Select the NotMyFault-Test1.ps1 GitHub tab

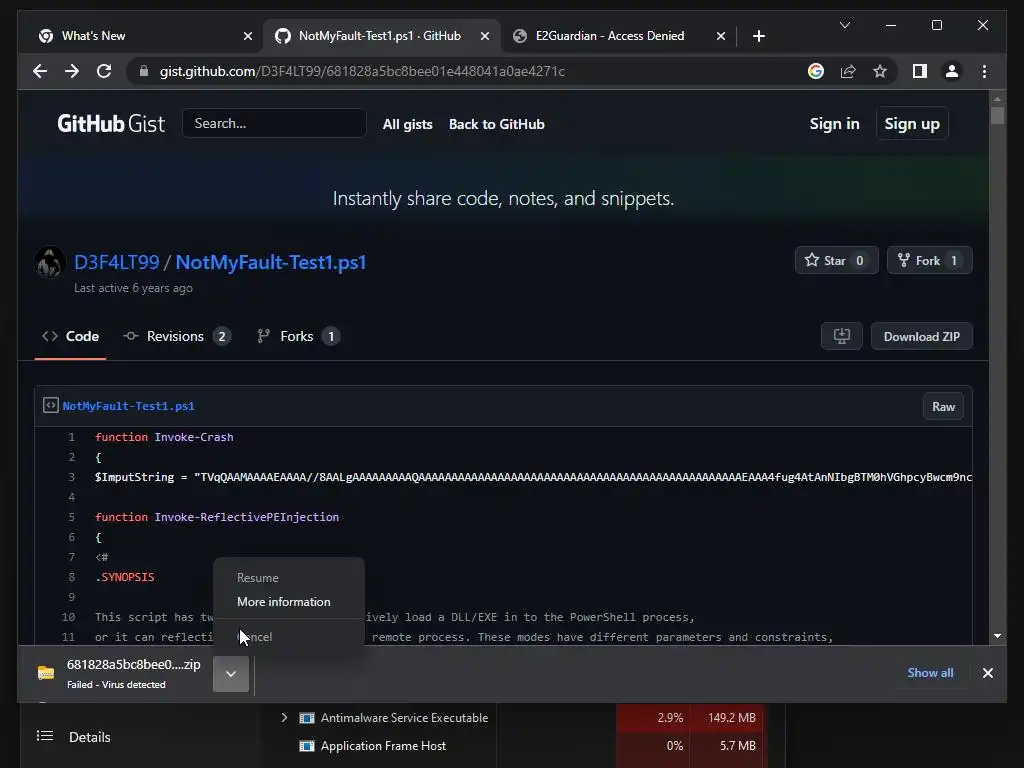pyautogui.click(x=382, y=36)
